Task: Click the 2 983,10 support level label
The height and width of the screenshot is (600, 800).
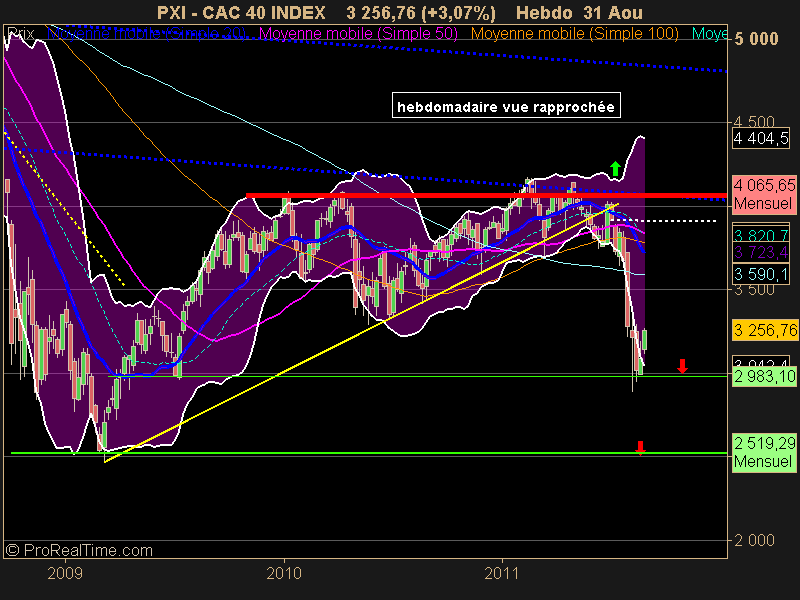Action: point(765,377)
